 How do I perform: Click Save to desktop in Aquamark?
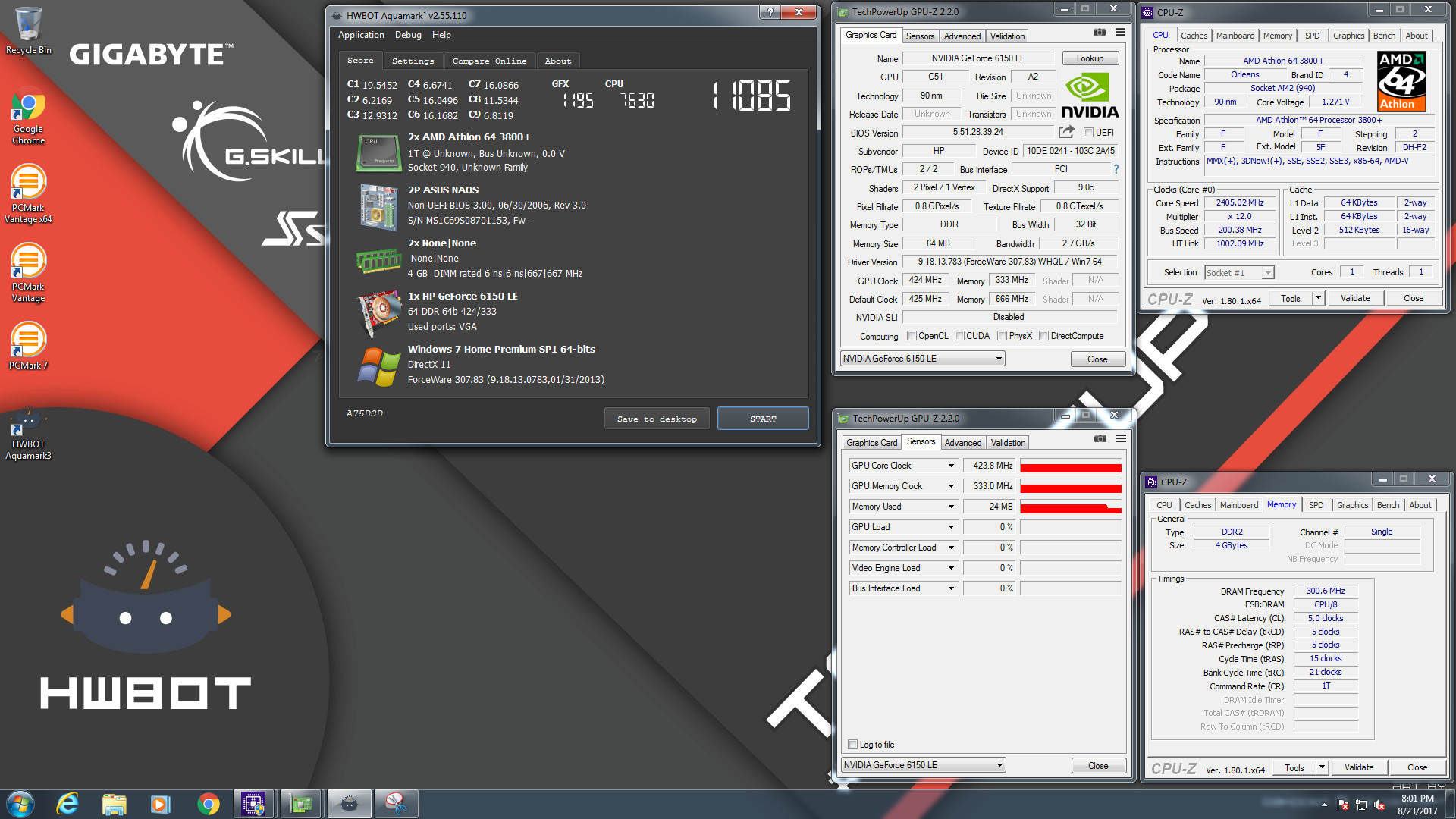(x=657, y=419)
